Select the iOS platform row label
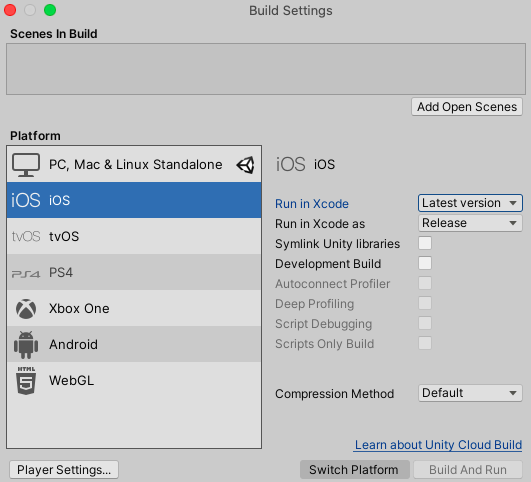The width and height of the screenshot is (531, 482). click(59, 200)
